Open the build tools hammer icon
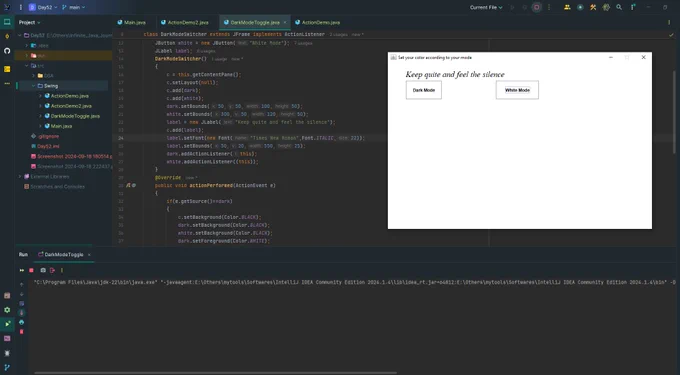The height and width of the screenshot is (375, 680). point(593,7)
